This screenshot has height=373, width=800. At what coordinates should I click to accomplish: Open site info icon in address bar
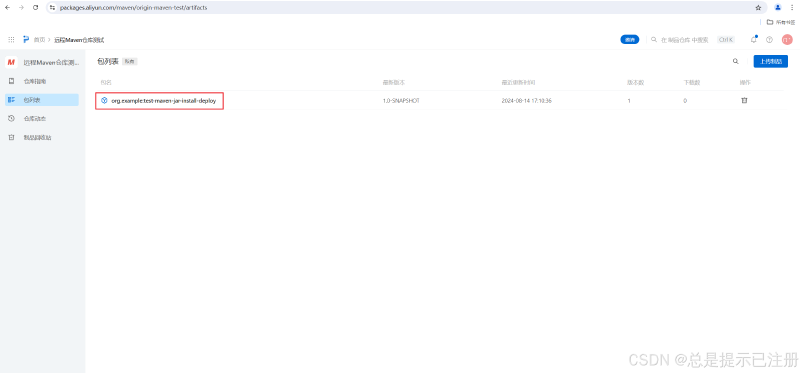(52, 8)
